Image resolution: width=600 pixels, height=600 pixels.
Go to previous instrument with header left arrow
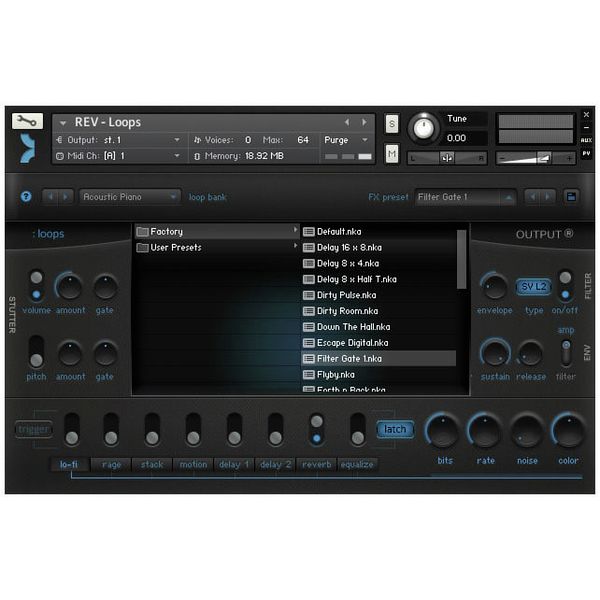pyautogui.click(x=347, y=122)
